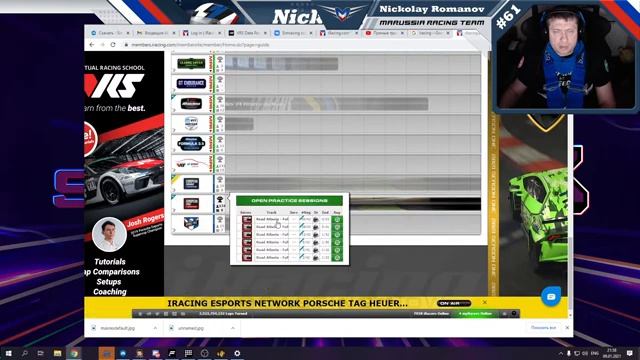
Task: Open File Explorer from taskbar
Action: [x=58, y=353]
